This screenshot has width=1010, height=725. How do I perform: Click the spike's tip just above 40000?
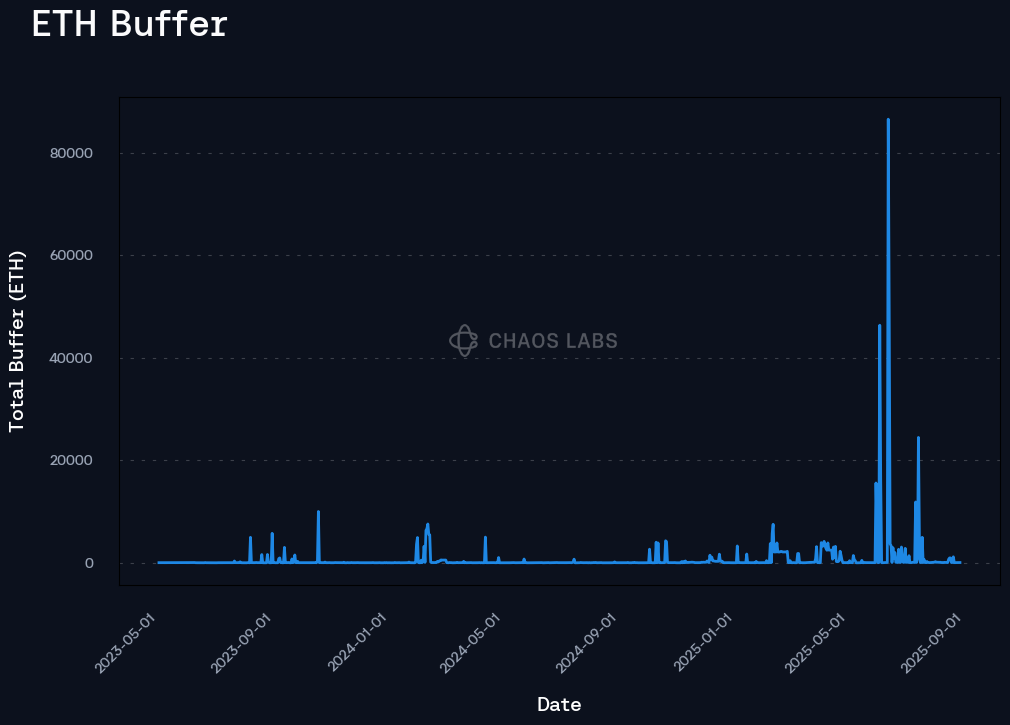point(880,325)
